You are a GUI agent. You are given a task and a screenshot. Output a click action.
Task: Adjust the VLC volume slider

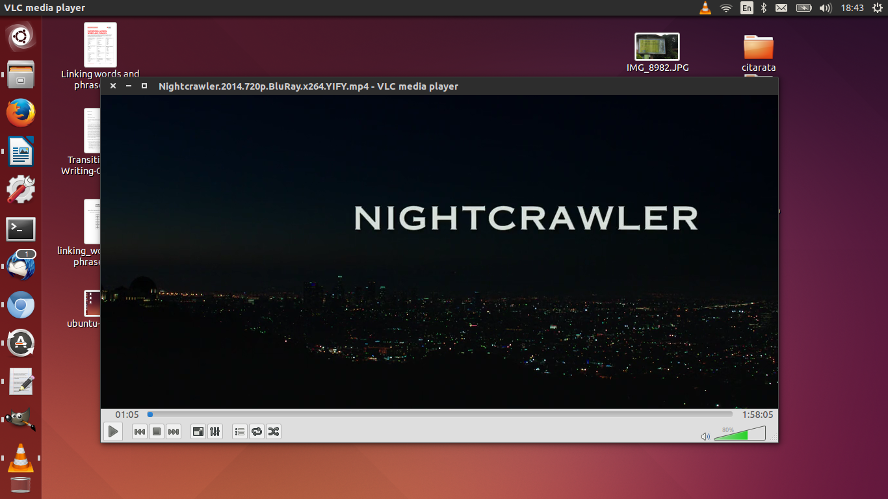click(x=740, y=434)
